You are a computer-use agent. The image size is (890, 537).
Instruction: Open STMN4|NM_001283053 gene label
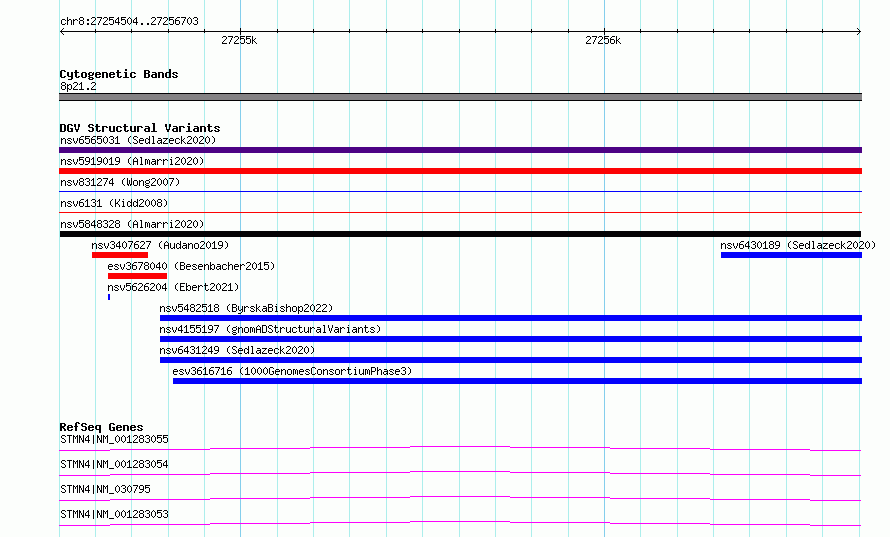[114, 514]
